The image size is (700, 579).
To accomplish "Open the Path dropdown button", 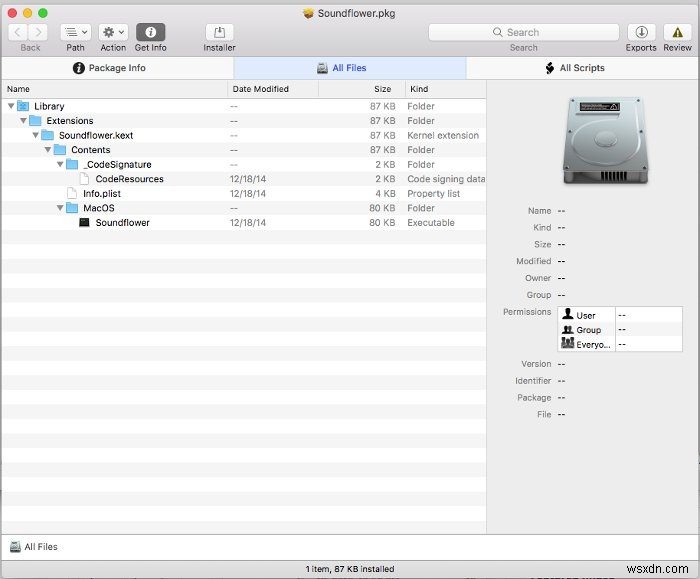I will [75, 32].
